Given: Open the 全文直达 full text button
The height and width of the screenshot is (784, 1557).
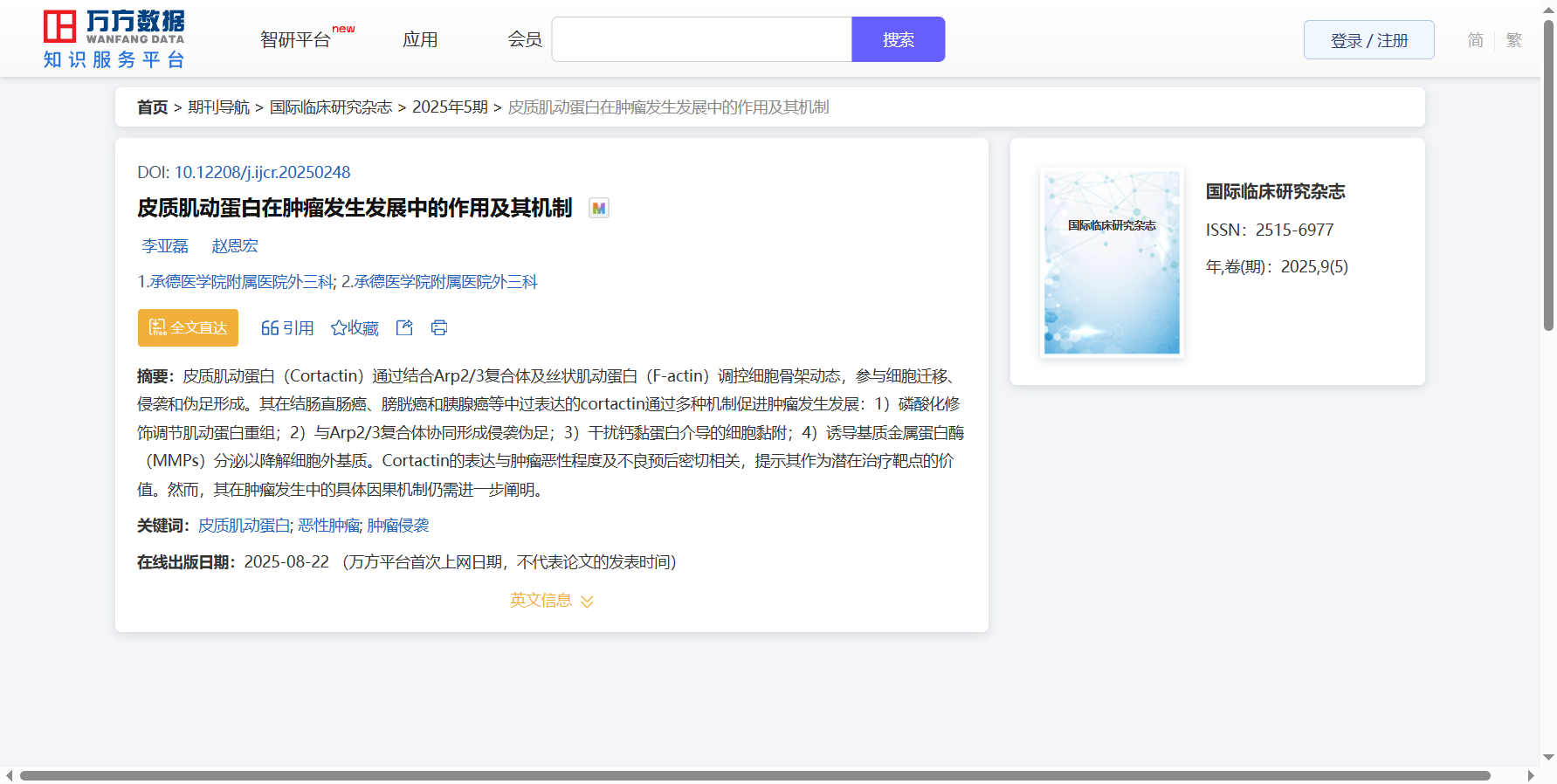Looking at the screenshot, I should pyautogui.click(x=188, y=327).
